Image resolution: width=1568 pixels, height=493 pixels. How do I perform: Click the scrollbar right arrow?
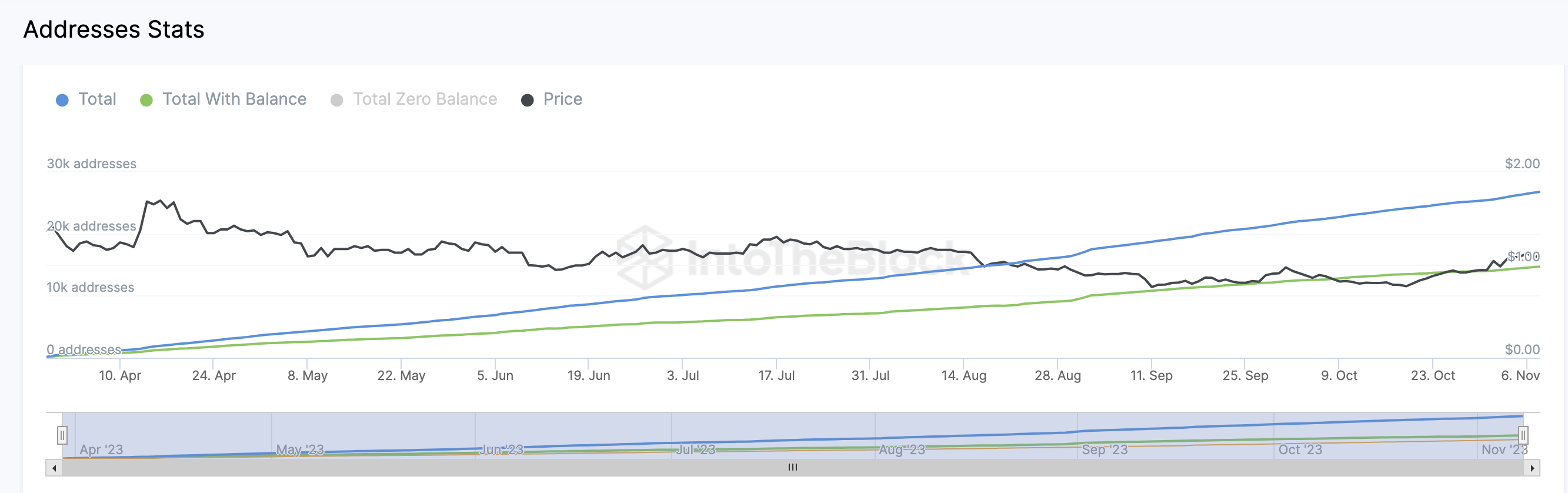tap(1532, 468)
